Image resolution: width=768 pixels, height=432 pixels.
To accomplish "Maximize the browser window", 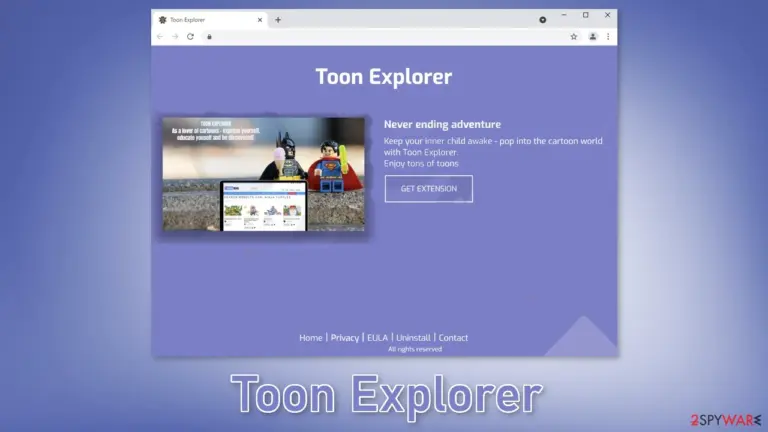I will [x=586, y=15].
